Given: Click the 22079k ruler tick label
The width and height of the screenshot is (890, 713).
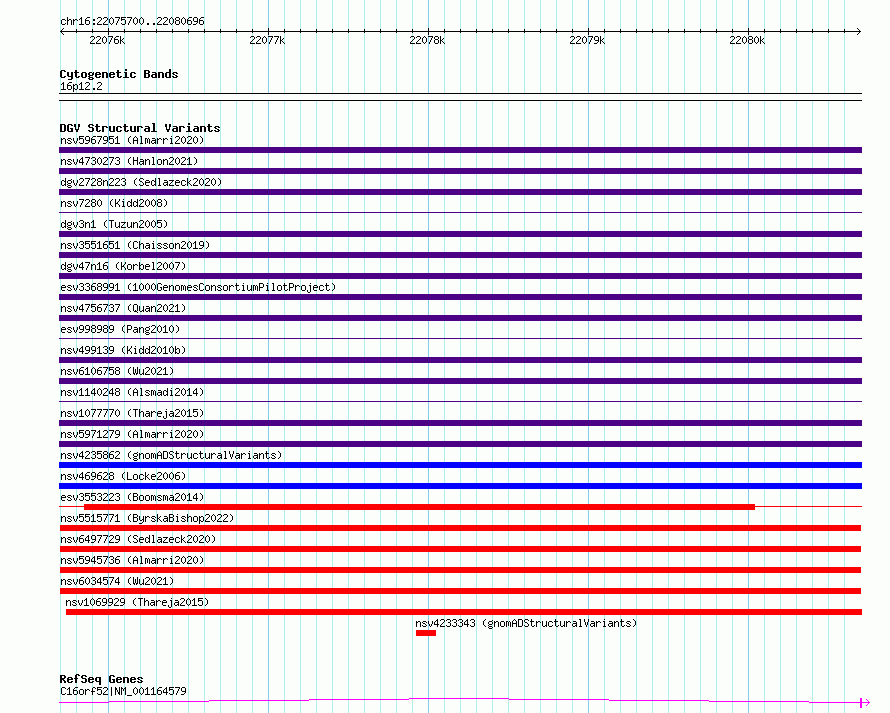Looking at the screenshot, I should point(587,40).
